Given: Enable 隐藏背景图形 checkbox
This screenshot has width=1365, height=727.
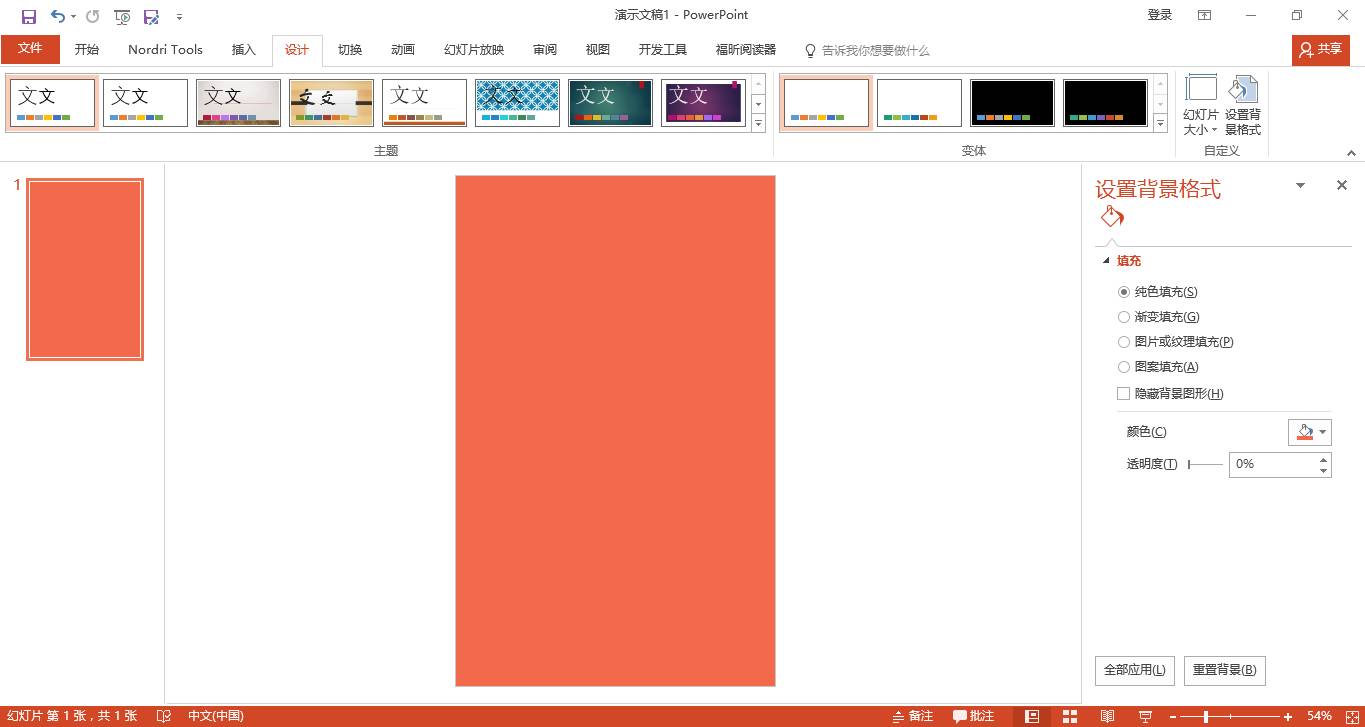Looking at the screenshot, I should pos(1124,394).
